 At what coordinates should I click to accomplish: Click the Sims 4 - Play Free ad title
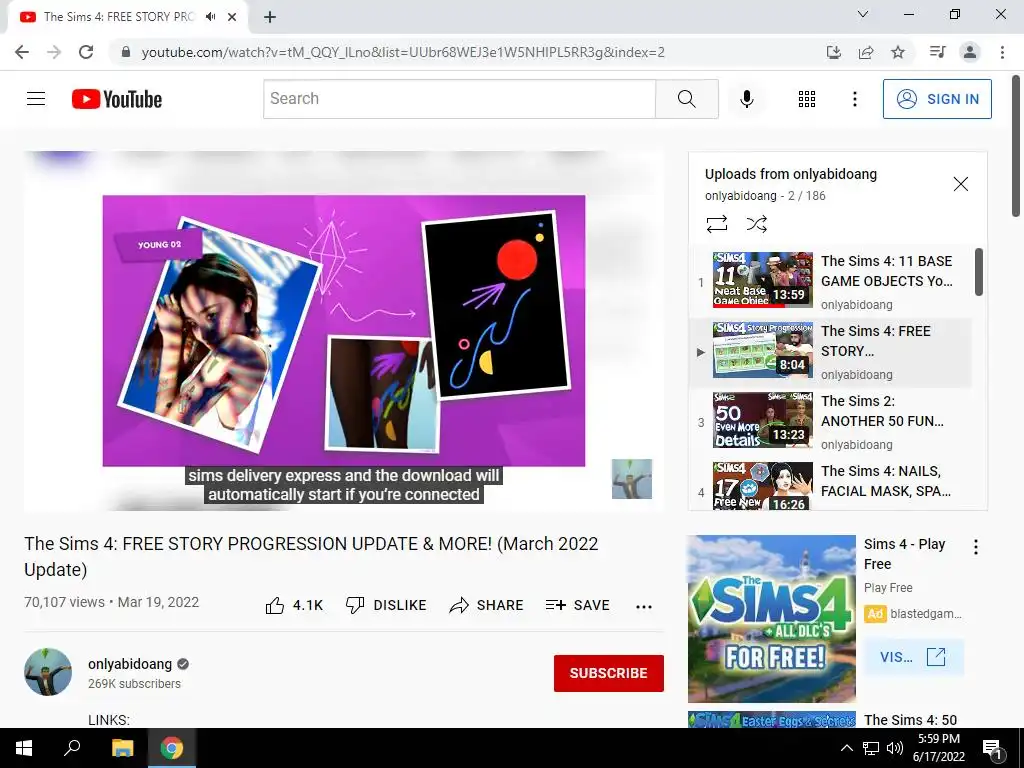(x=904, y=554)
